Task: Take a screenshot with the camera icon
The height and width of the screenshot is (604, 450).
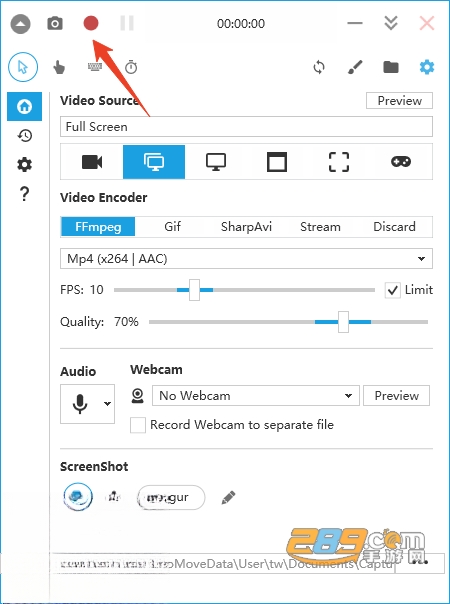Action: (x=55, y=23)
